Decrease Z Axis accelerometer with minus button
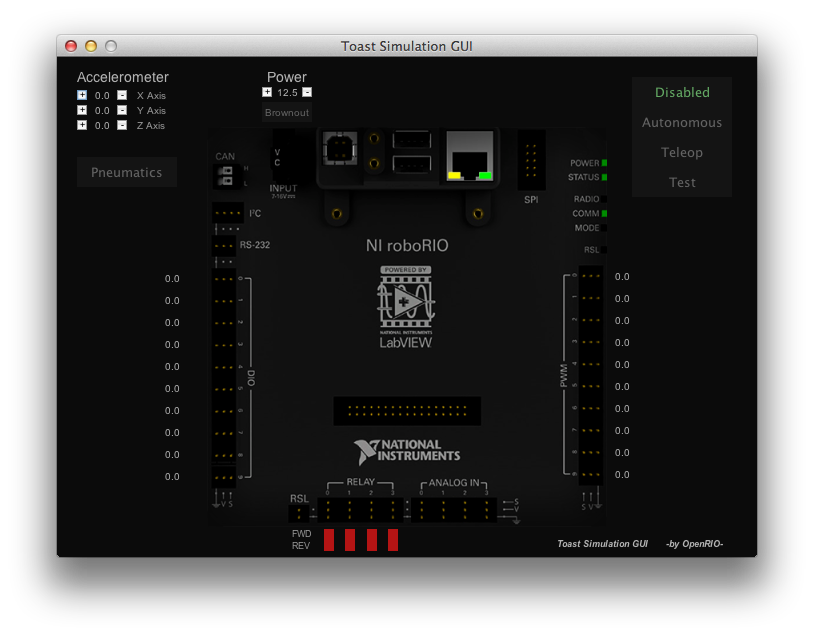The height and width of the screenshot is (636, 814). 122,125
